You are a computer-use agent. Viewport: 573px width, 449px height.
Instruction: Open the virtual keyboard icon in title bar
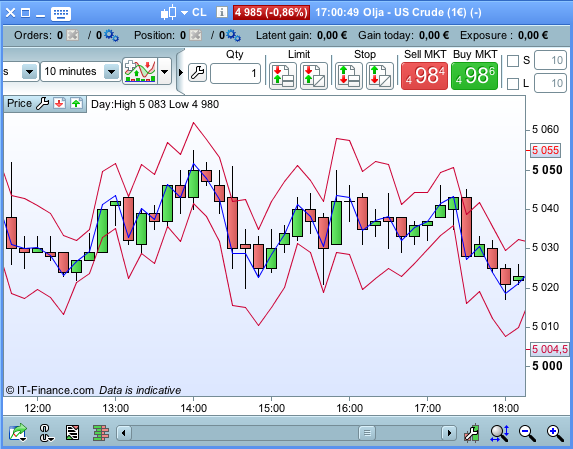pyautogui.click(x=61, y=13)
